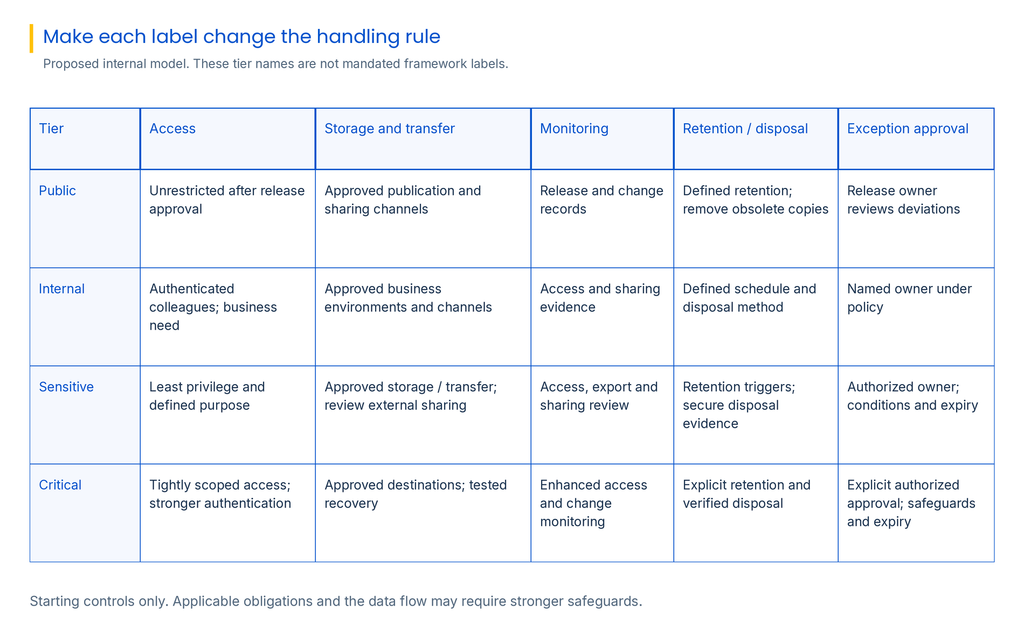
Task: Select the 'Monitoring' column header
Action: [602, 139]
